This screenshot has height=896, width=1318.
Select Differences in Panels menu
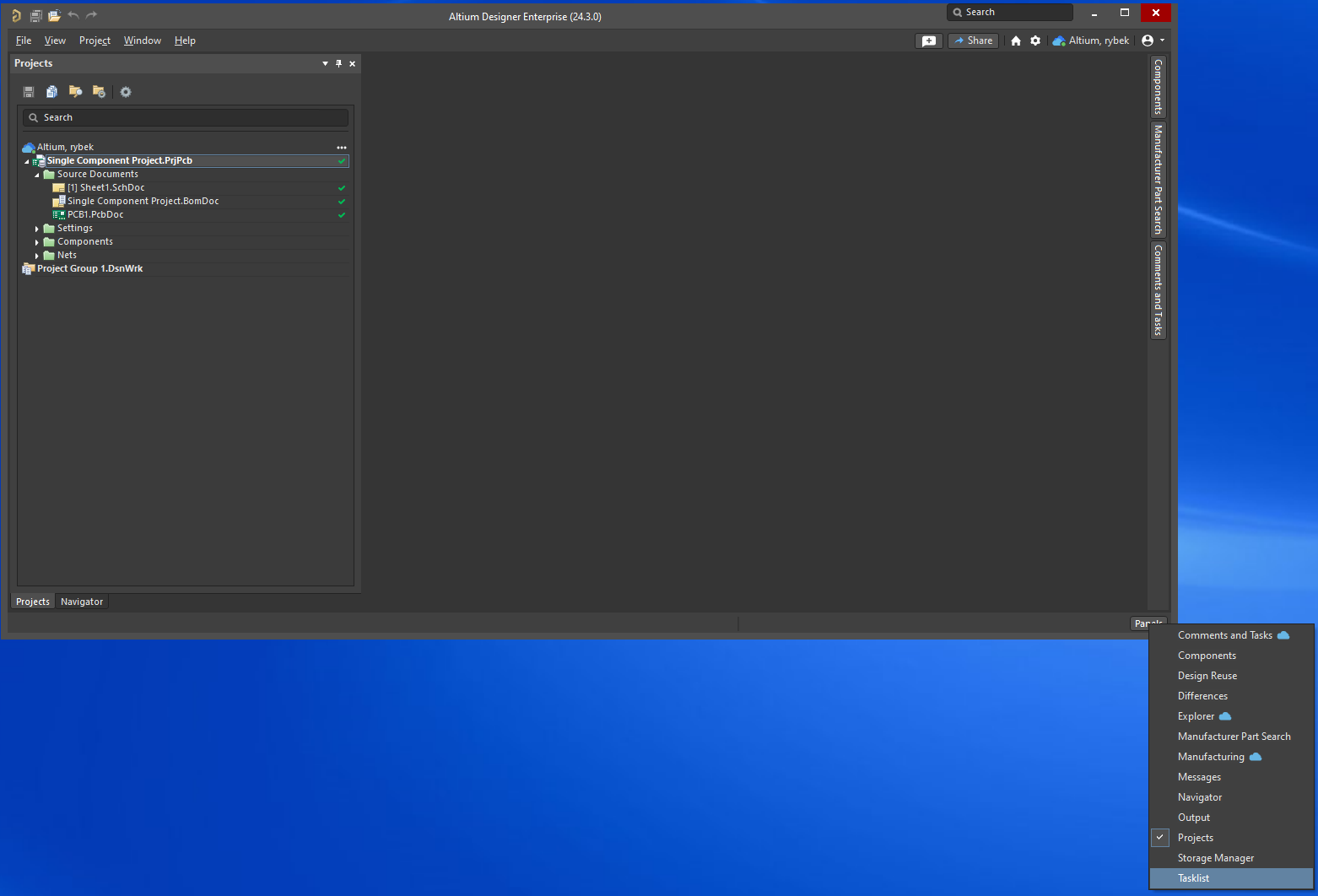point(1232,696)
